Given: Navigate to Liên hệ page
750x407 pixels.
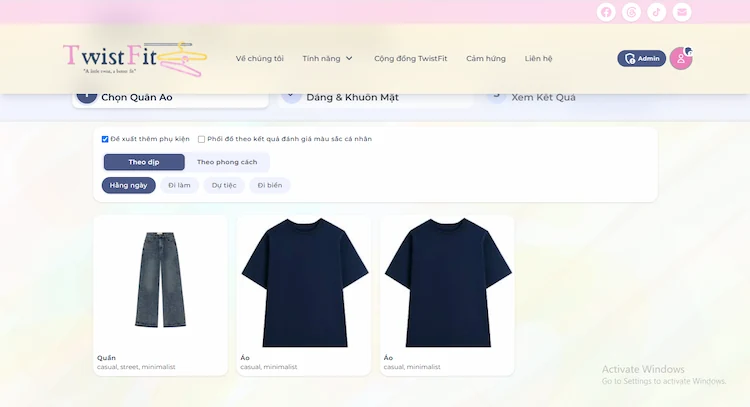Looking at the screenshot, I should click(x=538, y=58).
